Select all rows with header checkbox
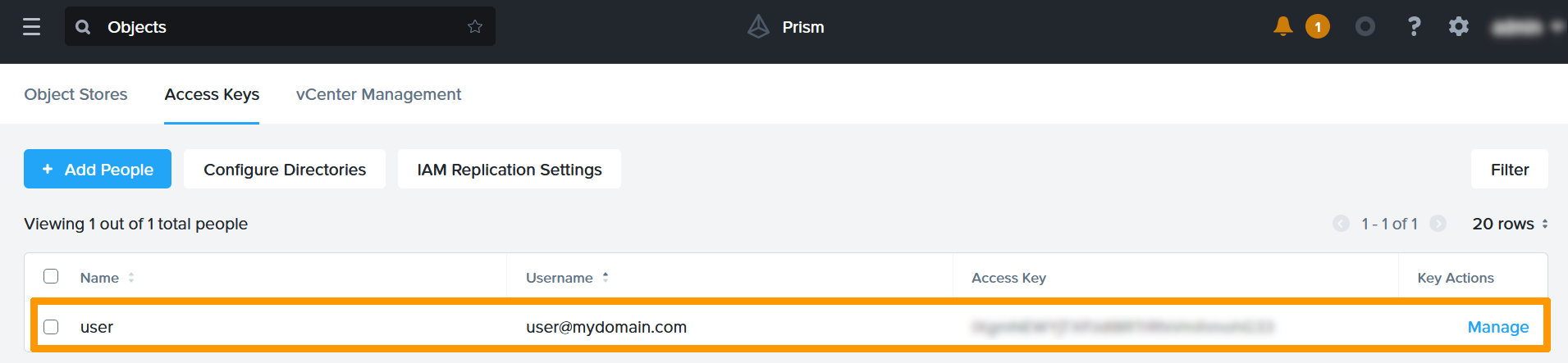This screenshot has width=1568, height=363. click(x=51, y=276)
